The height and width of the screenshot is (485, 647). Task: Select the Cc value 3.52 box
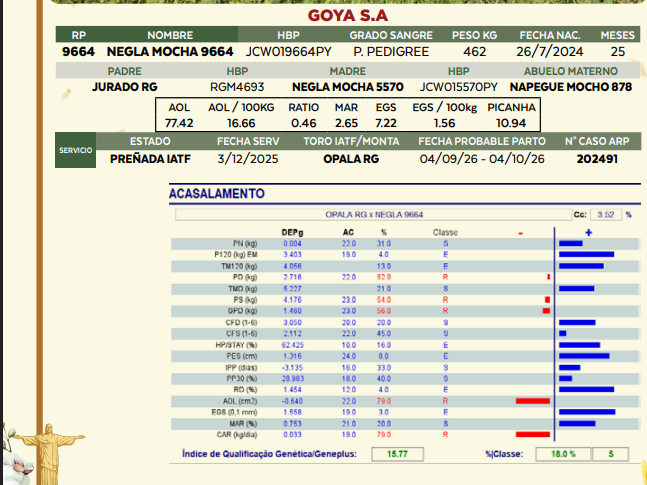(606, 215)
